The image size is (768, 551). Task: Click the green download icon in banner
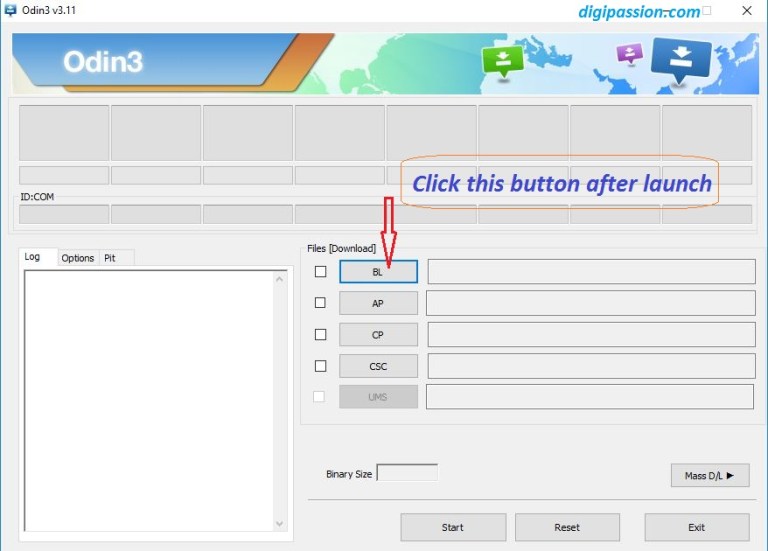(x=503, y=62)
